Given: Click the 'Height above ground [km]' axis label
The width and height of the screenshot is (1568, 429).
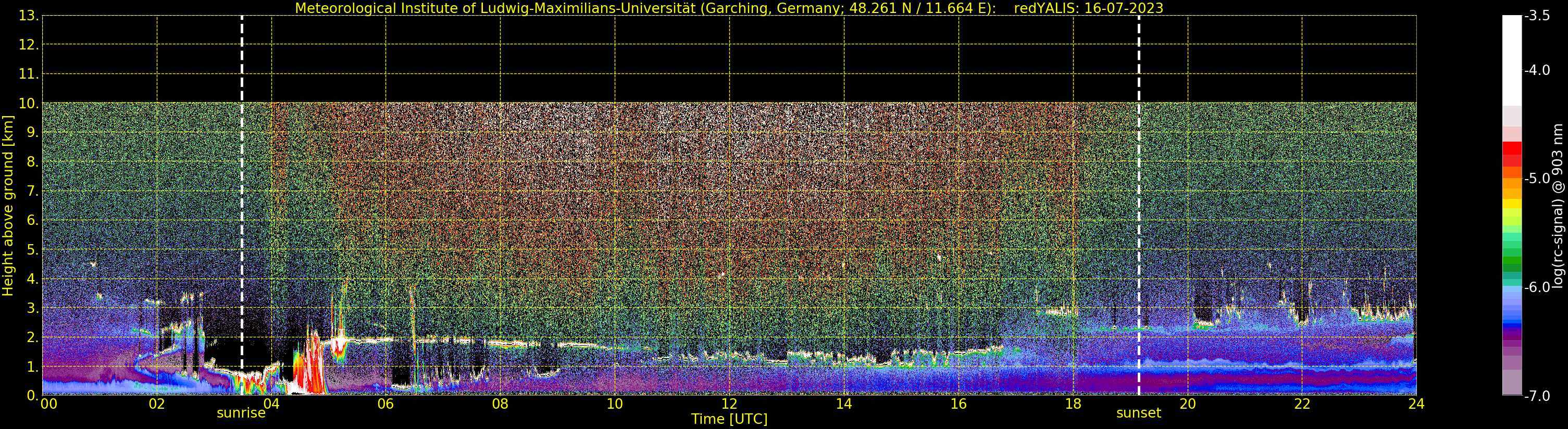Looking at the screenshot, I should point(8,206).
